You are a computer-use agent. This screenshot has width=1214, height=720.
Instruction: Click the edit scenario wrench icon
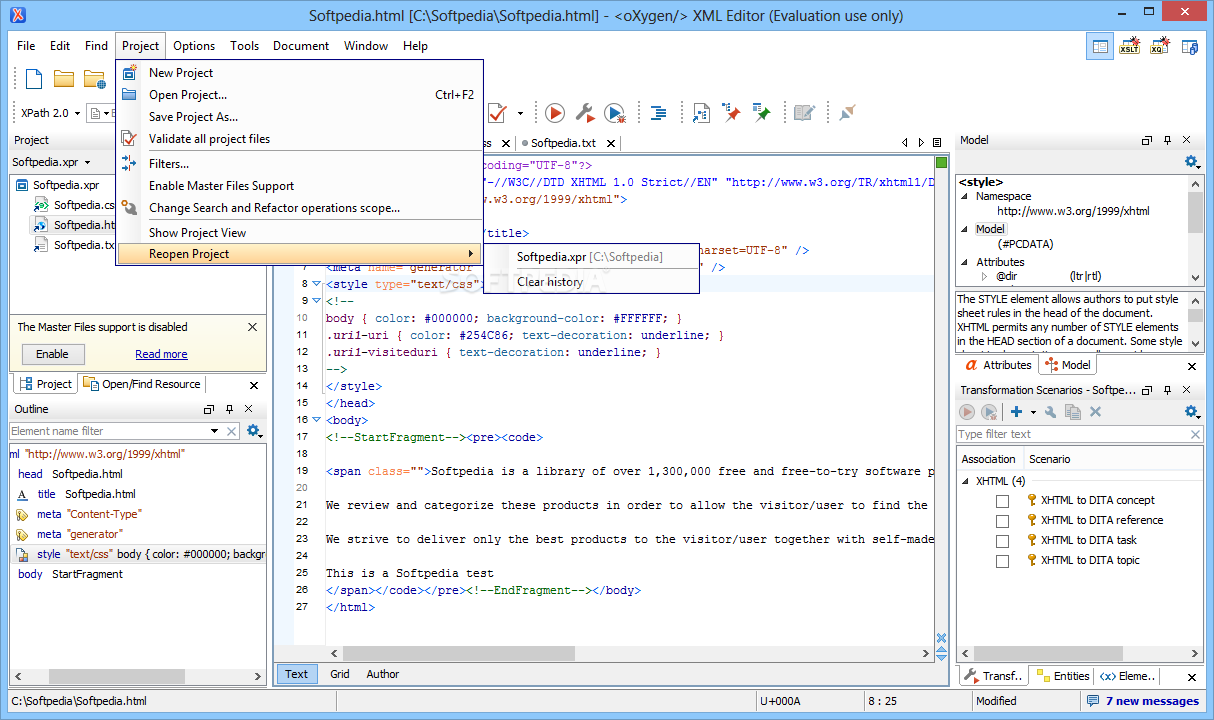[1050, 412]
